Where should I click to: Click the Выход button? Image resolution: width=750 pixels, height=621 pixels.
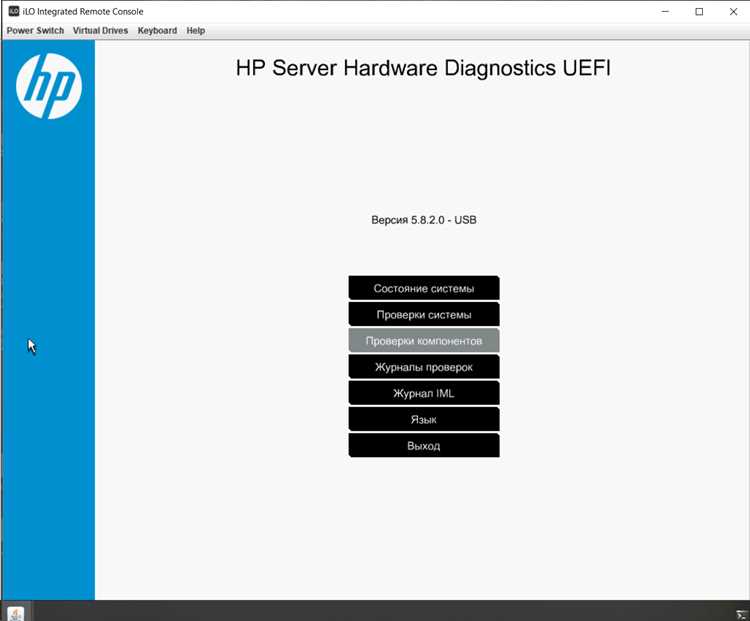tap(424, 446)
